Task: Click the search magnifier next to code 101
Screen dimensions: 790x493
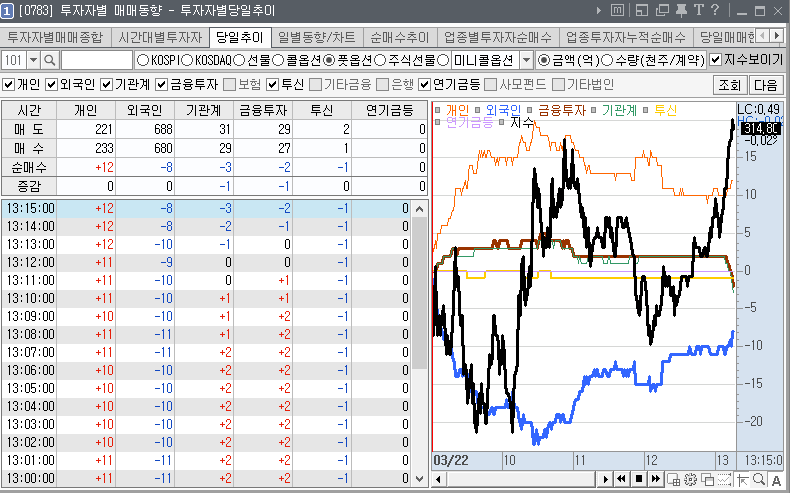Action: click(x=49, y=61)
